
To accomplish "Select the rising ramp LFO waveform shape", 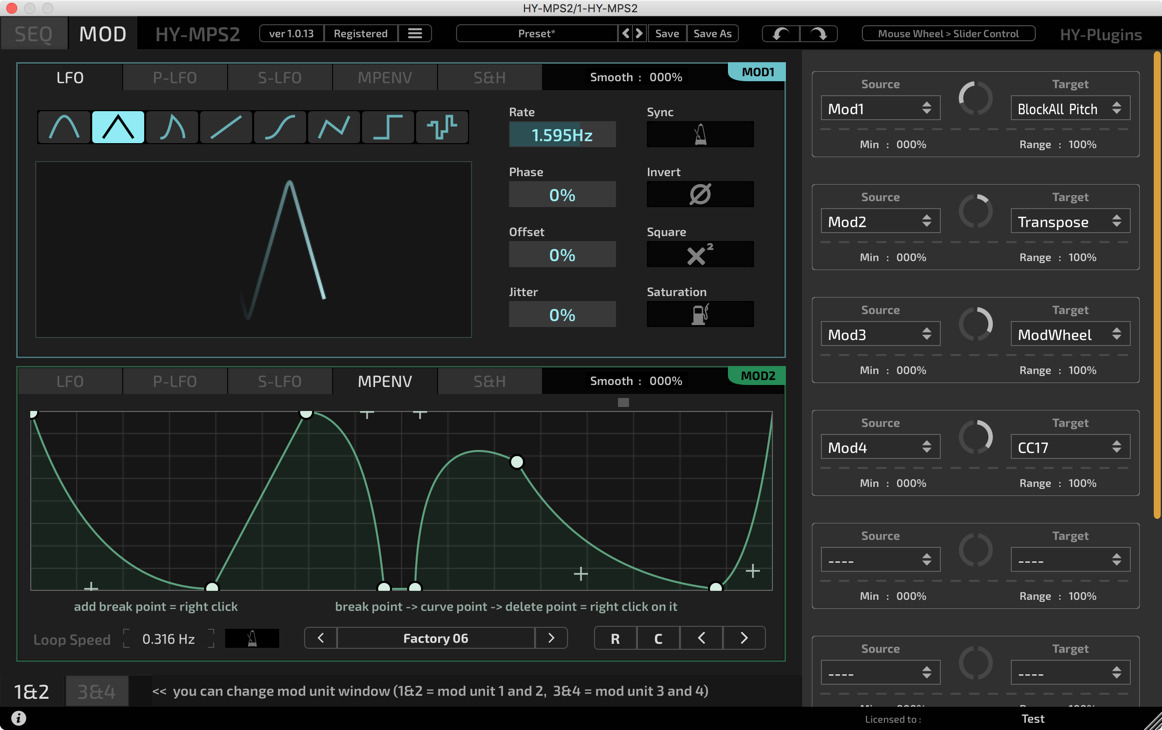I will (226, 127).
